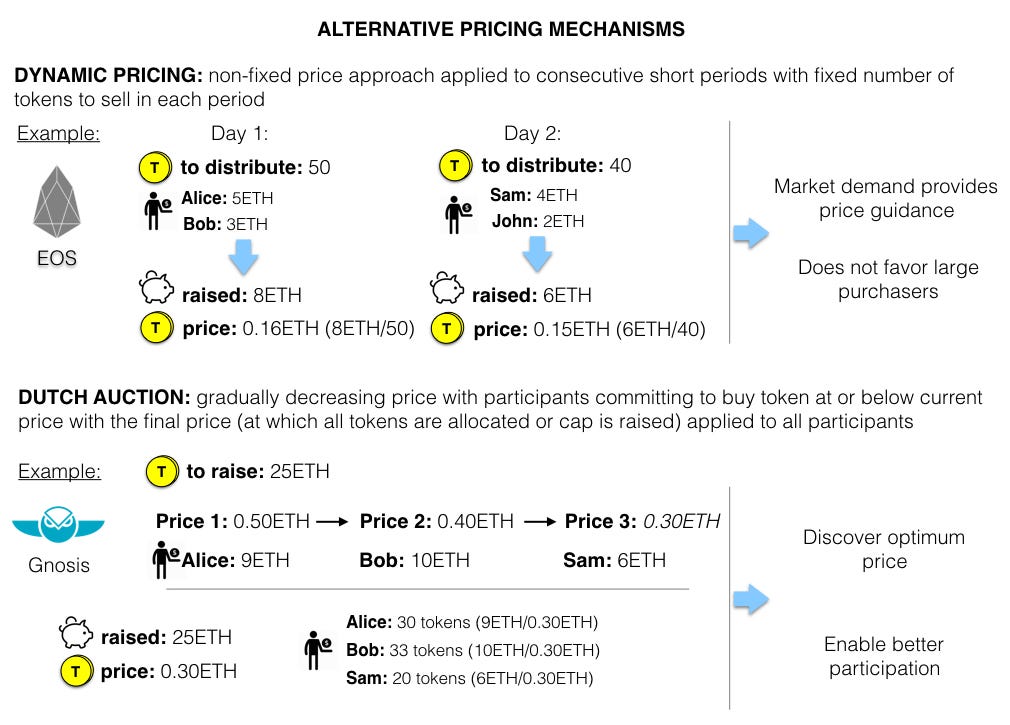1010x725 pixels.
Task: Click the 'ALTERNATIVE PRICING MECHANISMS' title
Action: (x=501, y=28)
